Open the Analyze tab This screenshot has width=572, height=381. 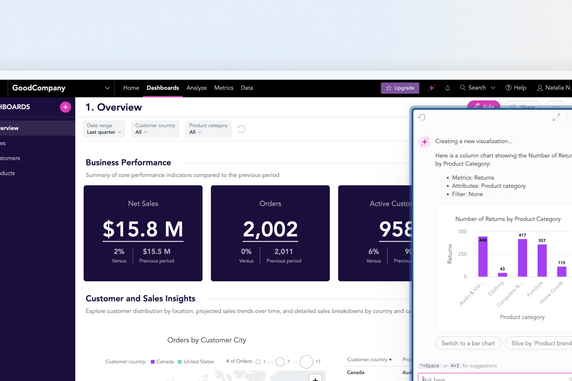(196, 88)
